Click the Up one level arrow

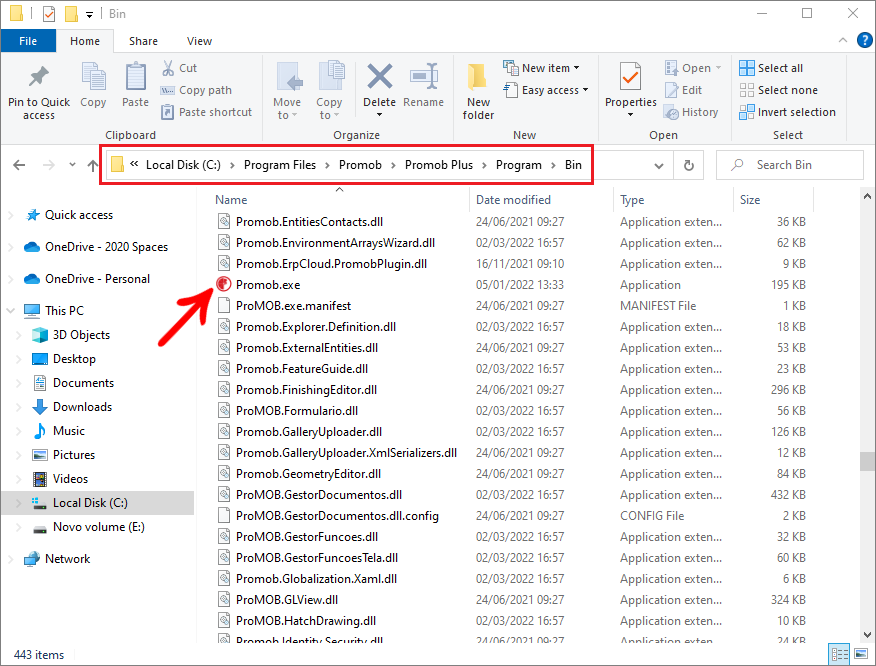93,165
